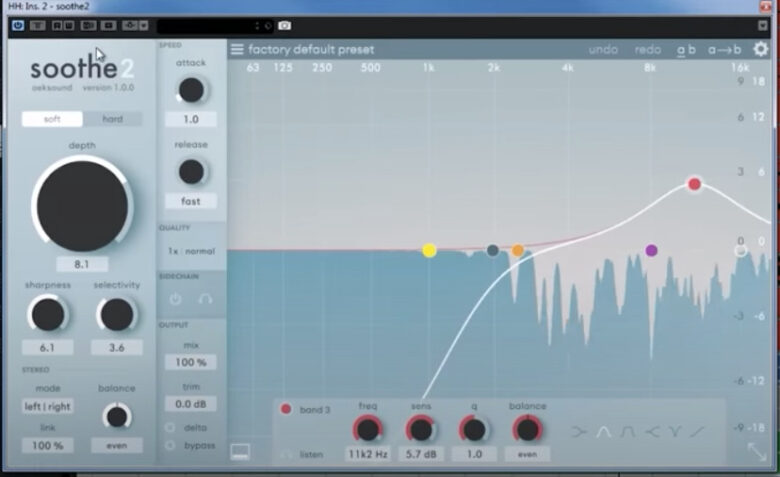Click the band sens knob
The height and width of the screenshot is (477, 780).
[x=421, y=429]
